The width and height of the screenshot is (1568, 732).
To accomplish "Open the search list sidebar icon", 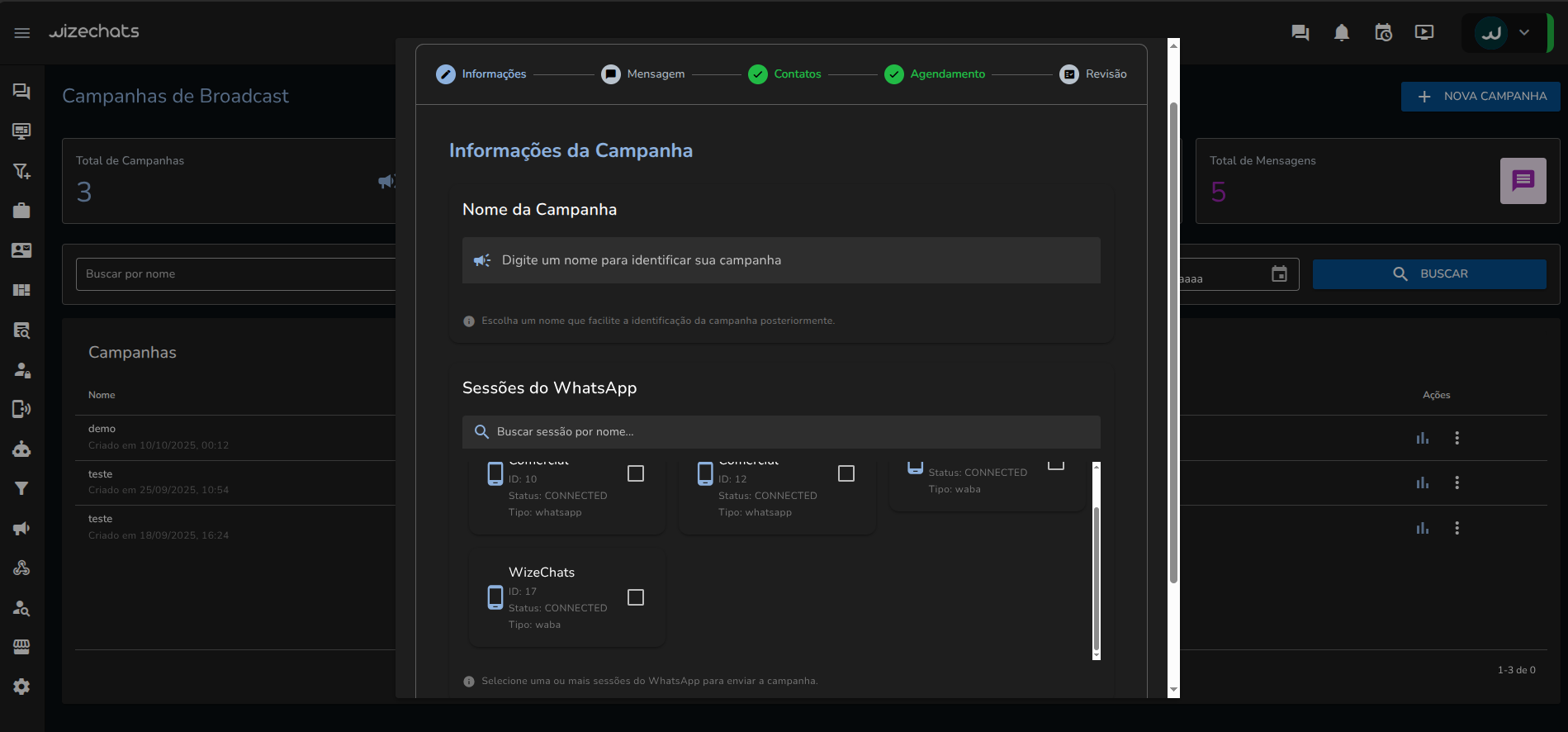I will tap(21, 330).
